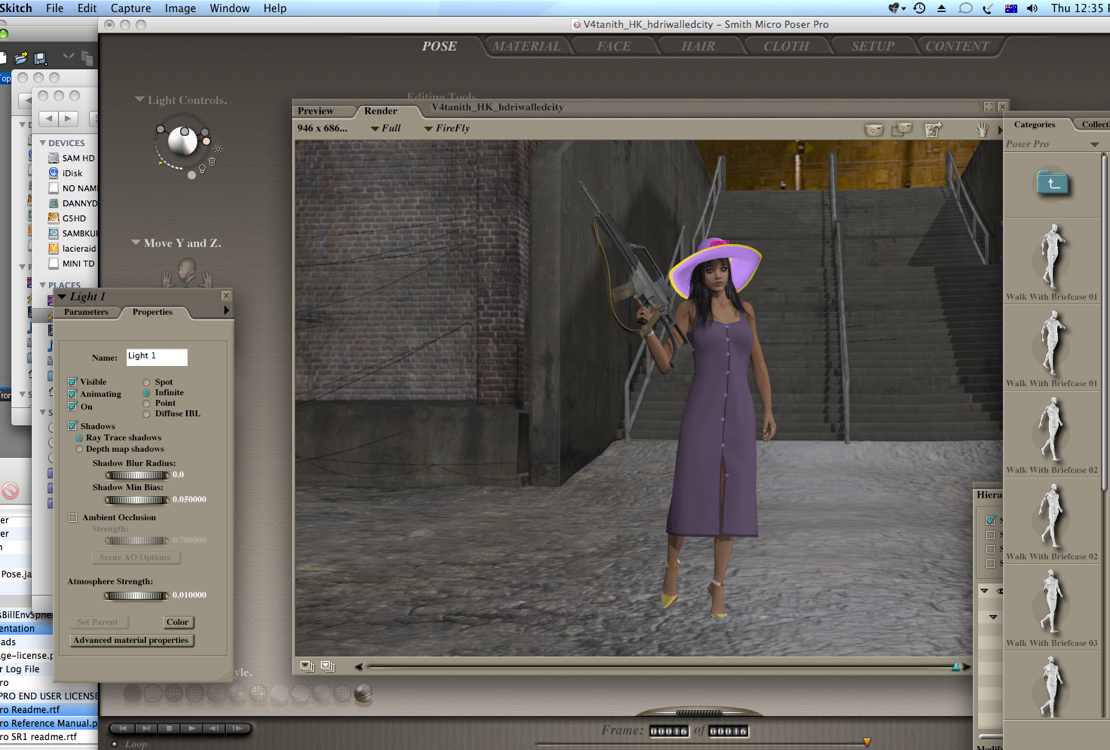Click the light control trackball sphere
Screen dimensions: 1110x750
click(182, 141)
